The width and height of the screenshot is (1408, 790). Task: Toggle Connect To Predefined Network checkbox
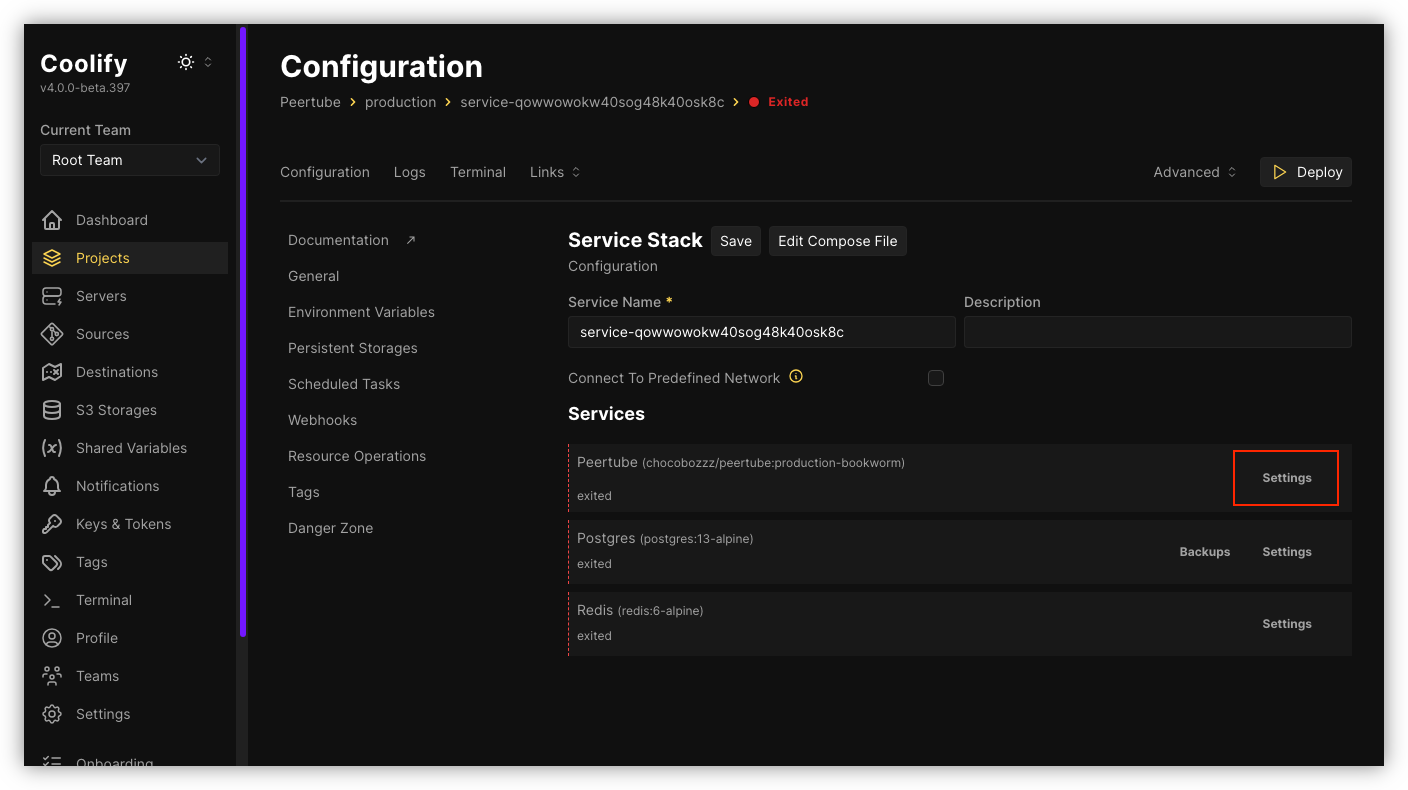click(936, 378)
